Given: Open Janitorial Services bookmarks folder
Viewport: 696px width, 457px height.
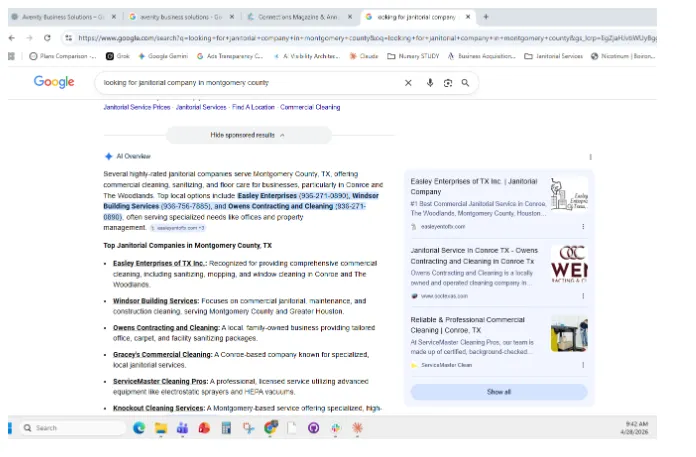Looking at the screenshot, I should pos(554,56).
